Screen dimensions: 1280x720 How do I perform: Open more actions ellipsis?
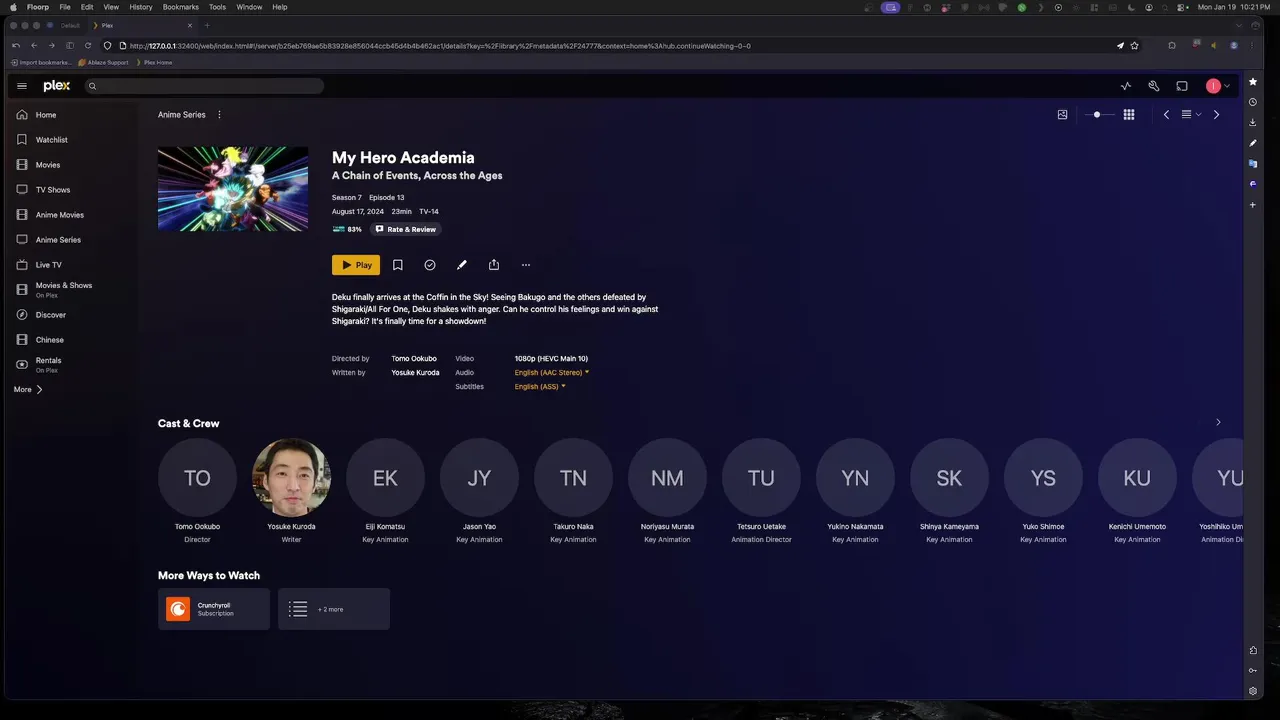click(526, 265)
